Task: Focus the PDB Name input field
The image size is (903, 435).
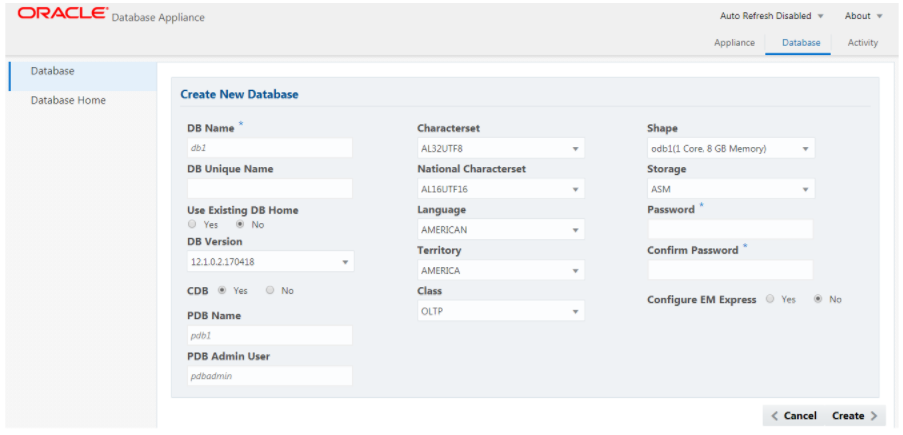Action: (x=270, y=335)
